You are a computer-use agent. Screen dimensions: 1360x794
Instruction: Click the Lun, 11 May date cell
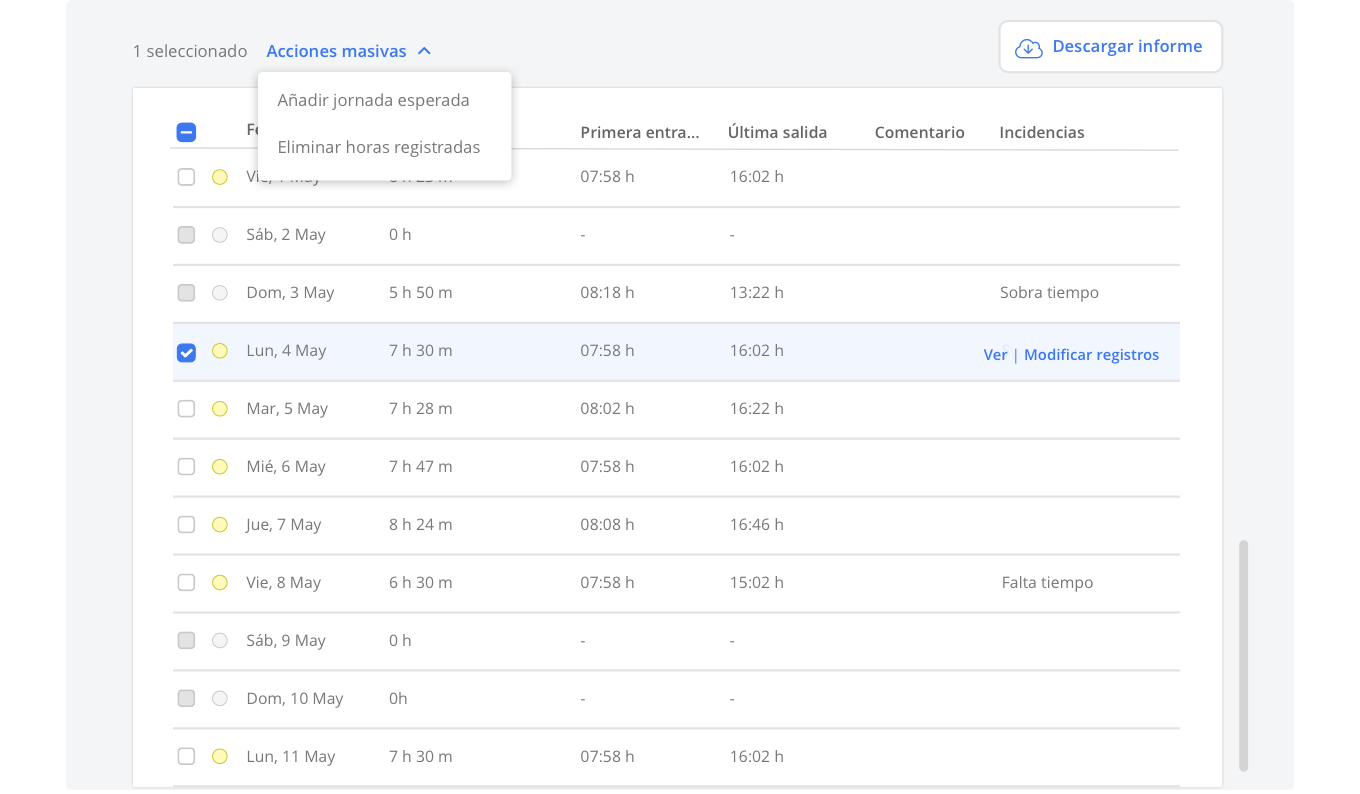click(x=291, y=757)
